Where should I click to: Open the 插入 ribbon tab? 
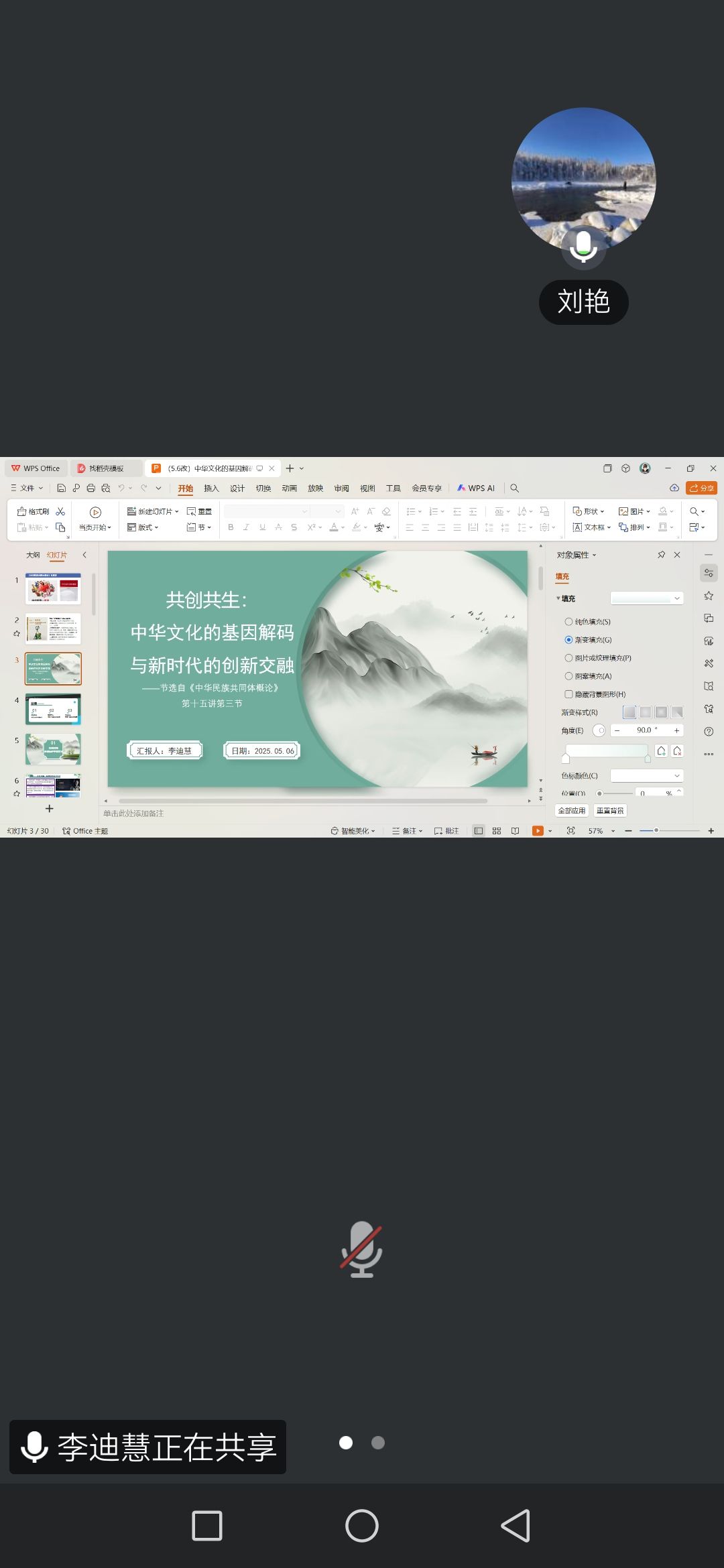coord(211,488)
